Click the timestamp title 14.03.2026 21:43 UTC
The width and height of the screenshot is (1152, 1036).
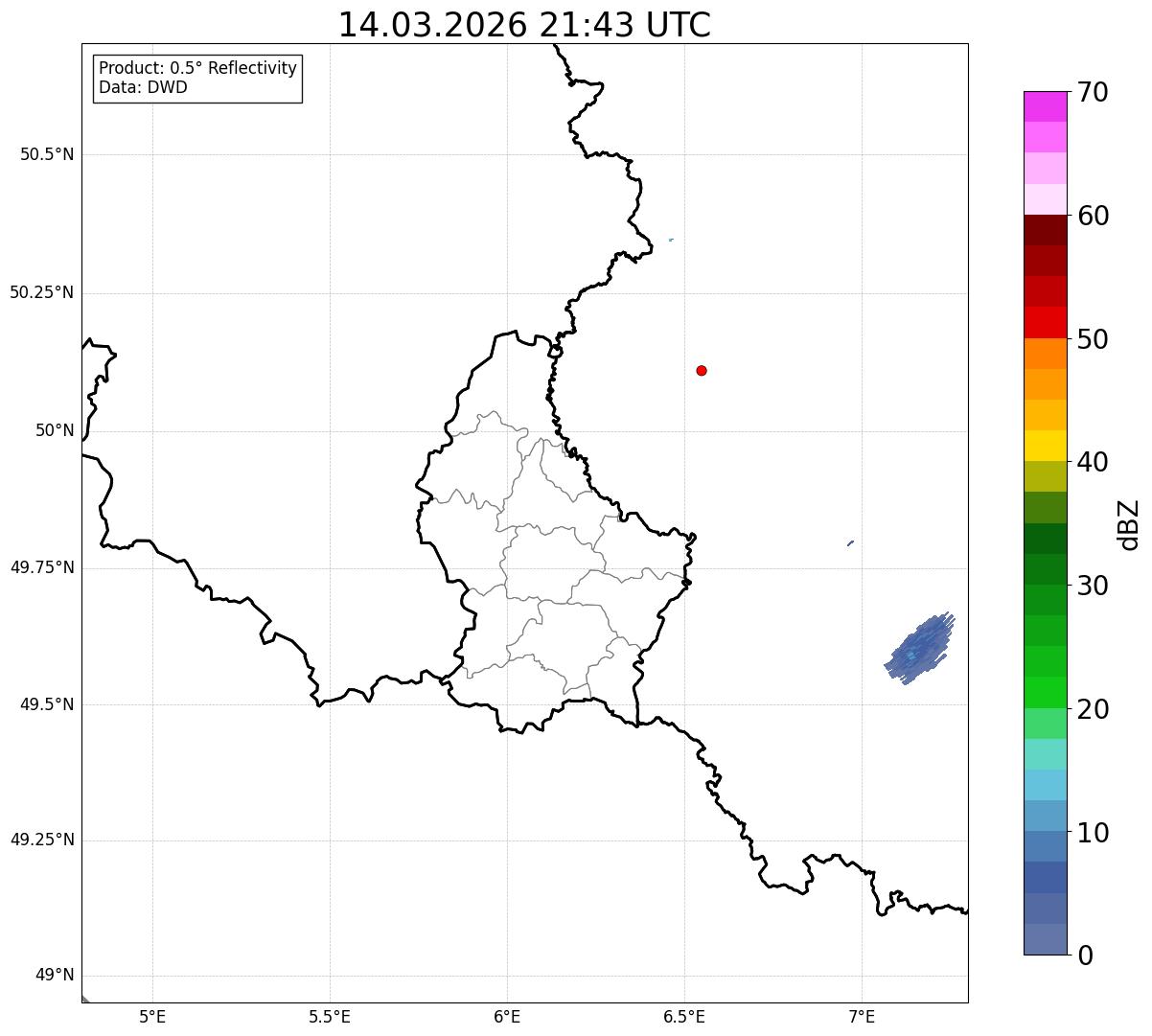[x=524, y=25]
